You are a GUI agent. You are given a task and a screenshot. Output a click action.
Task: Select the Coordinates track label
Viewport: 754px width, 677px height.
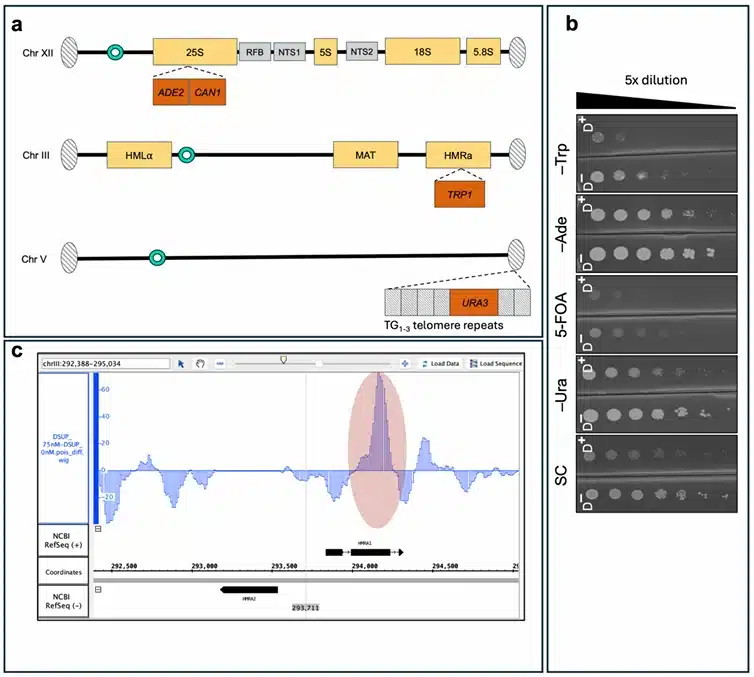coord(63,572)
